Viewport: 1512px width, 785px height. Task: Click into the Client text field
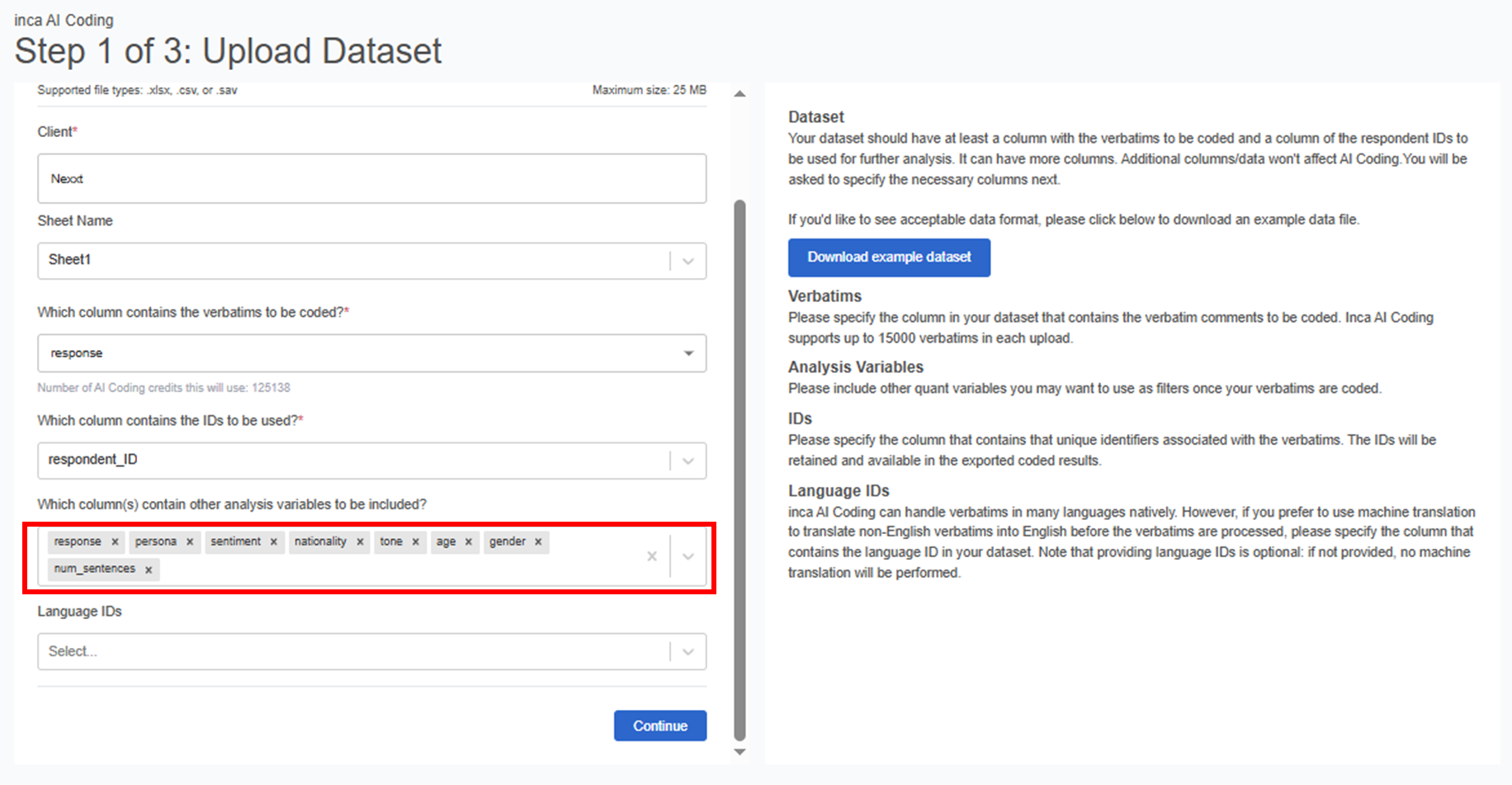tap(371, 178)
